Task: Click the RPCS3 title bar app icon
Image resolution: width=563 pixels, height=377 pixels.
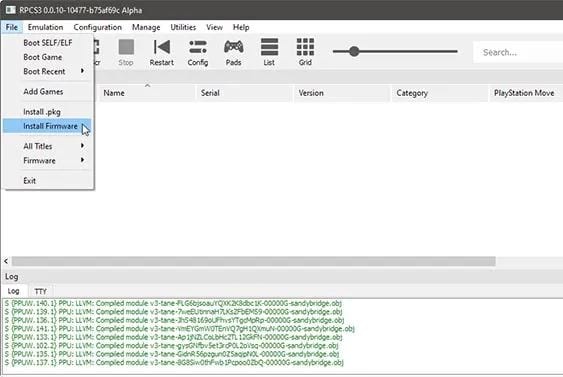Action: click(10, 10)
